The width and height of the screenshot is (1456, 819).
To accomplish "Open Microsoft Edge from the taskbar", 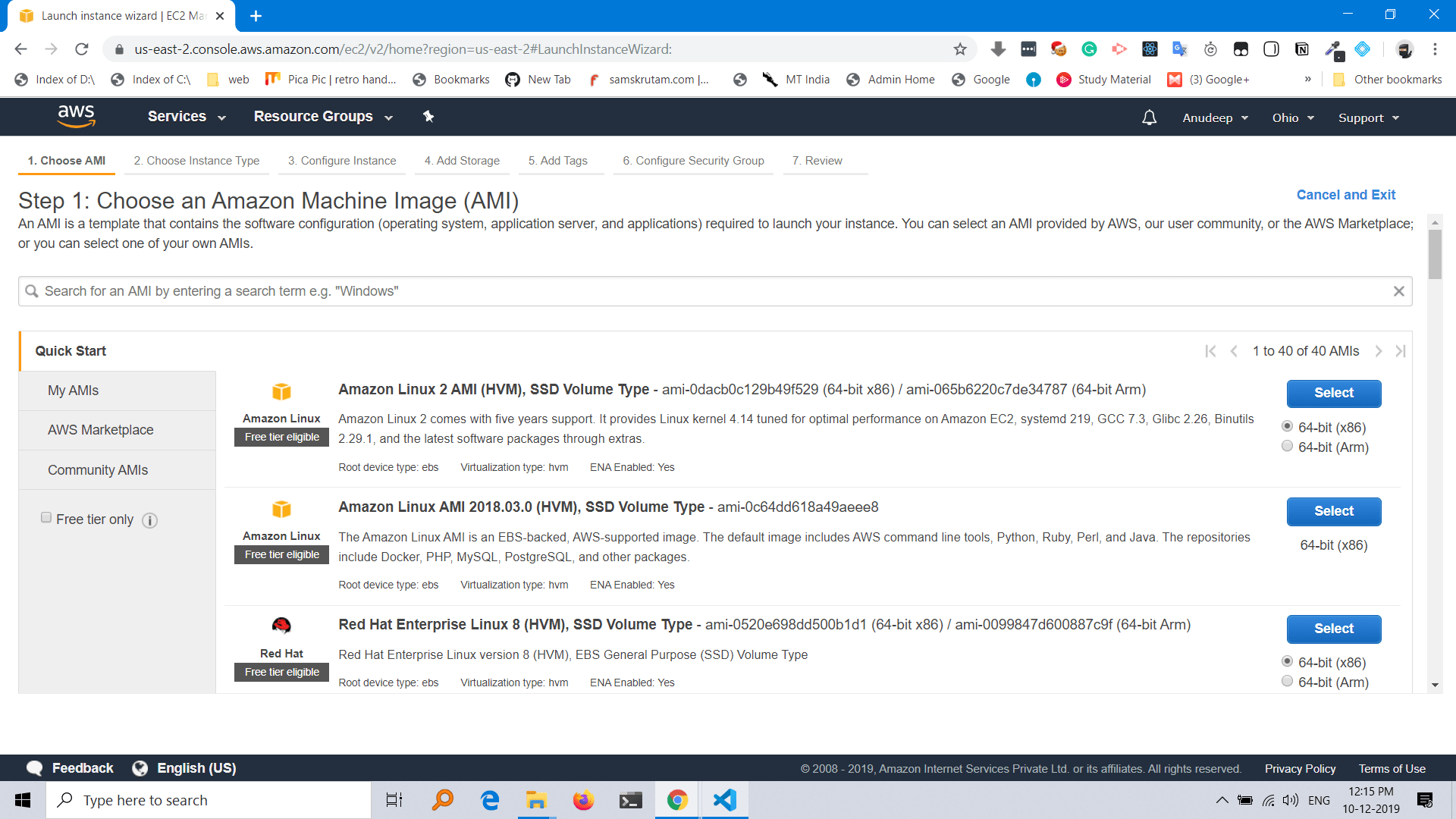I will (x=490, y=800).
